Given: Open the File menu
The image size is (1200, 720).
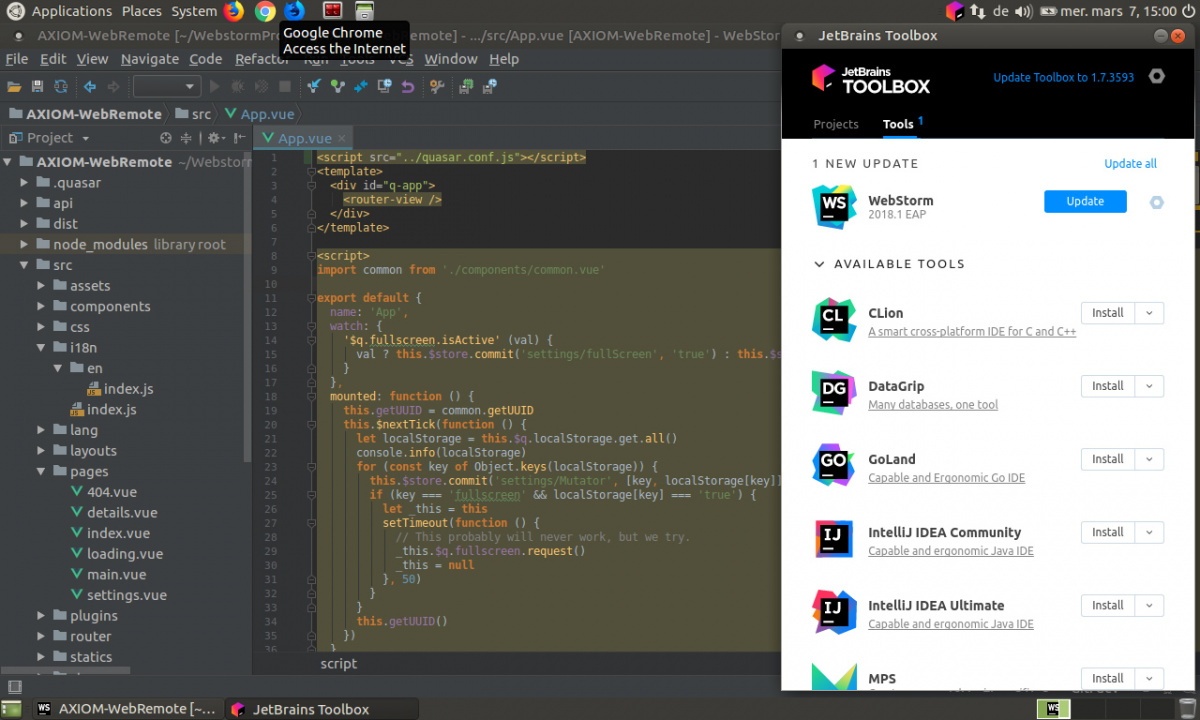Looking at the screenshot, I should (x=17, y=59).
